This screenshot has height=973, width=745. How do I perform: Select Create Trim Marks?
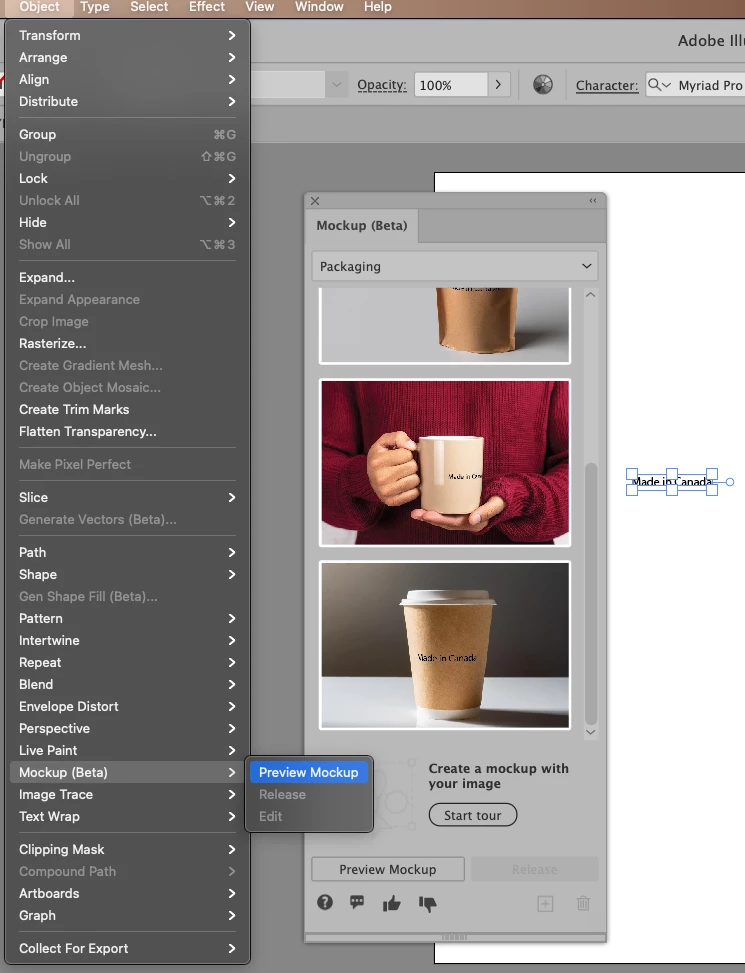(x=127, y=410)
